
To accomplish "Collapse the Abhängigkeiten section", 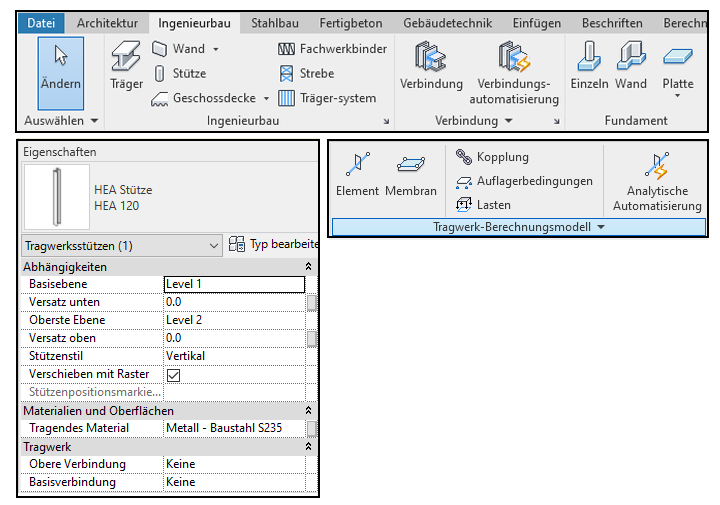I will click(309, 267).
